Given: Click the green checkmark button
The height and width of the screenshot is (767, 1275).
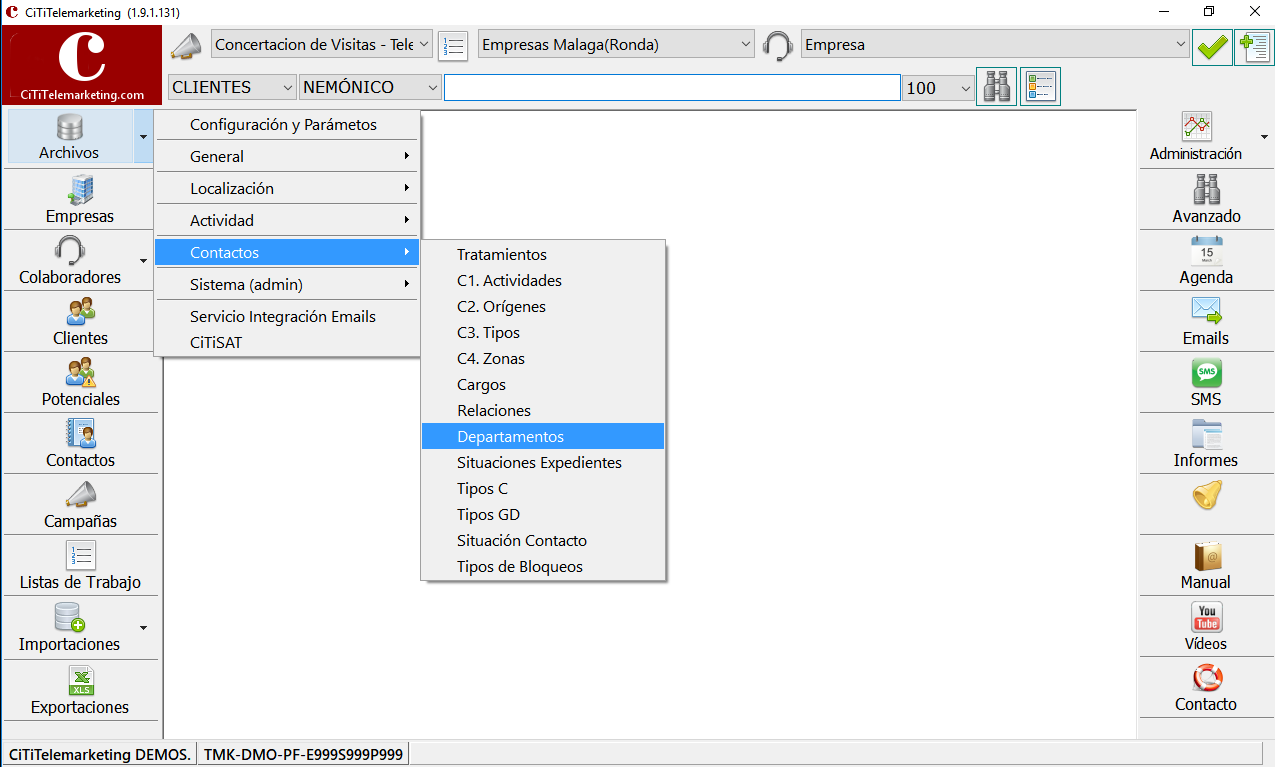Looking at the screenshot, I should click(x=1212, y=46).
